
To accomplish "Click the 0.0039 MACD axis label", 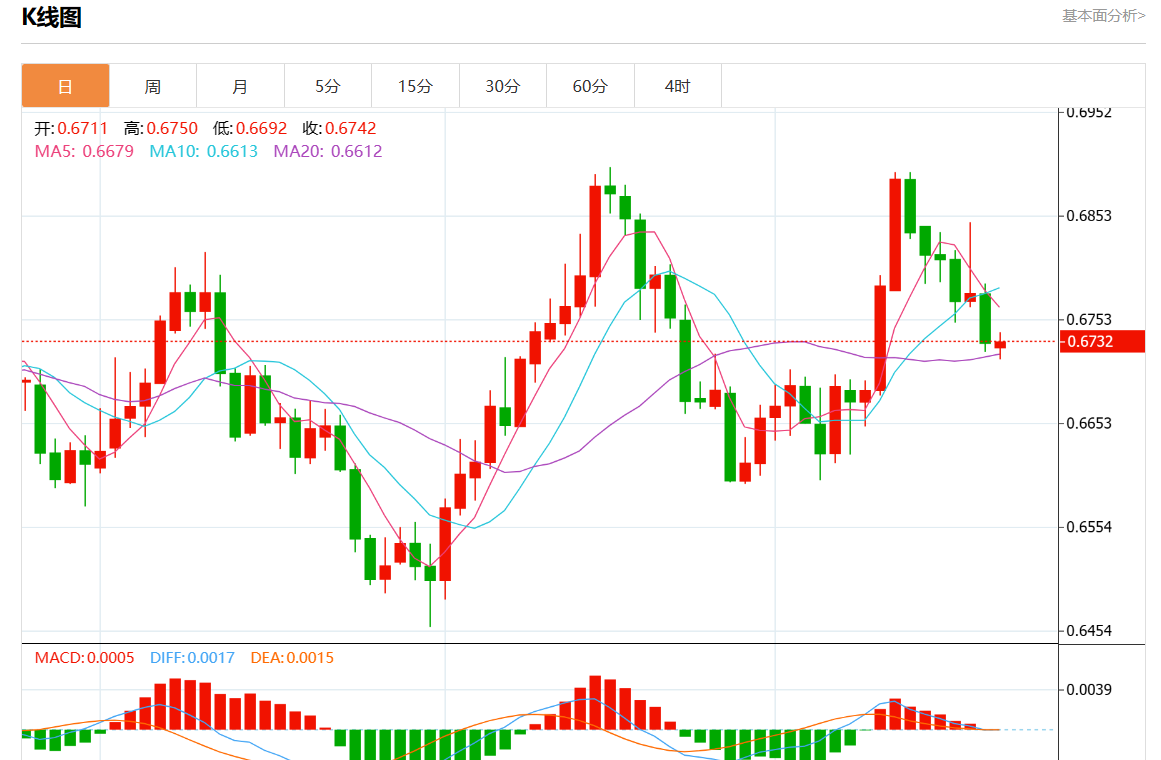I will [x=1088, y=690].
